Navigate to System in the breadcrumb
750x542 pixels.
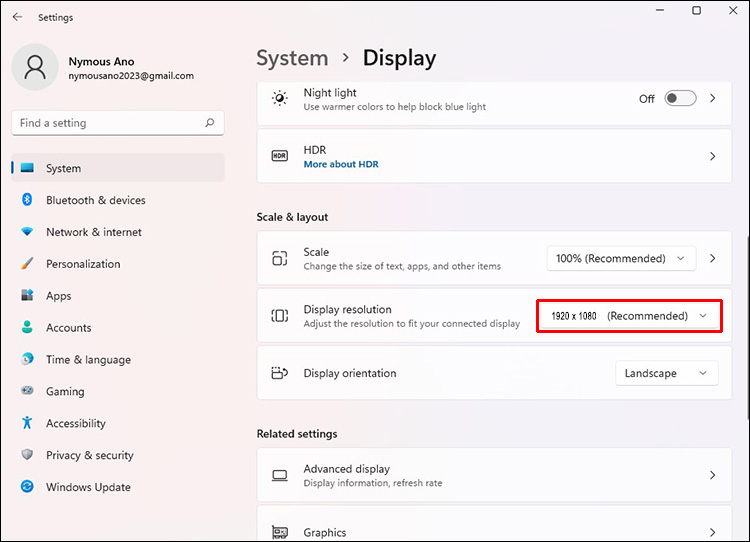(x=292, y=58)
